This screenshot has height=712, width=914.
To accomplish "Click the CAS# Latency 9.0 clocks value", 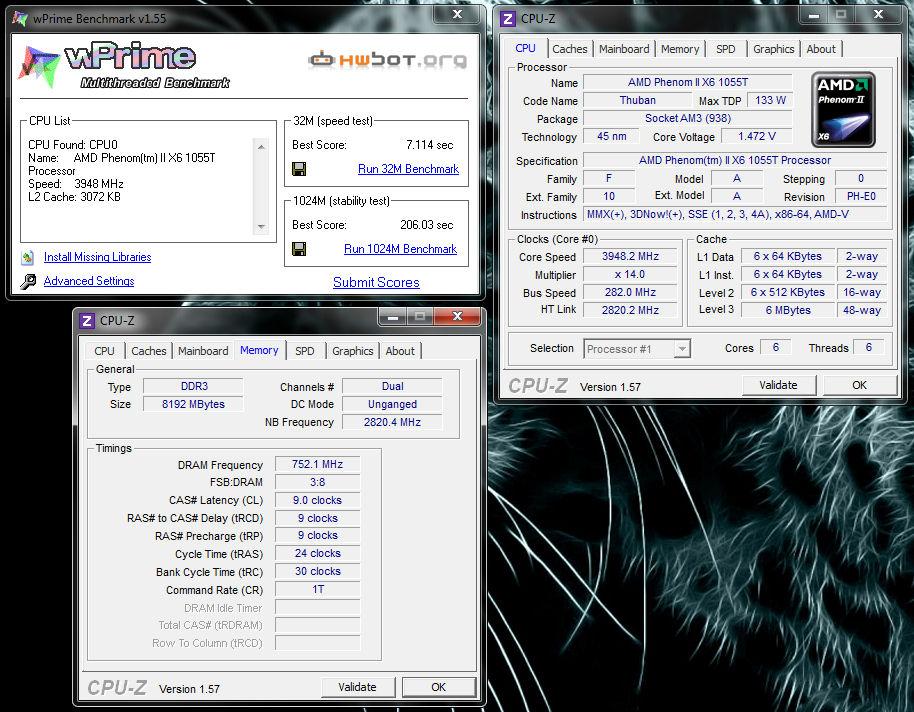I will pyautogui.click(x=317, y=500).
